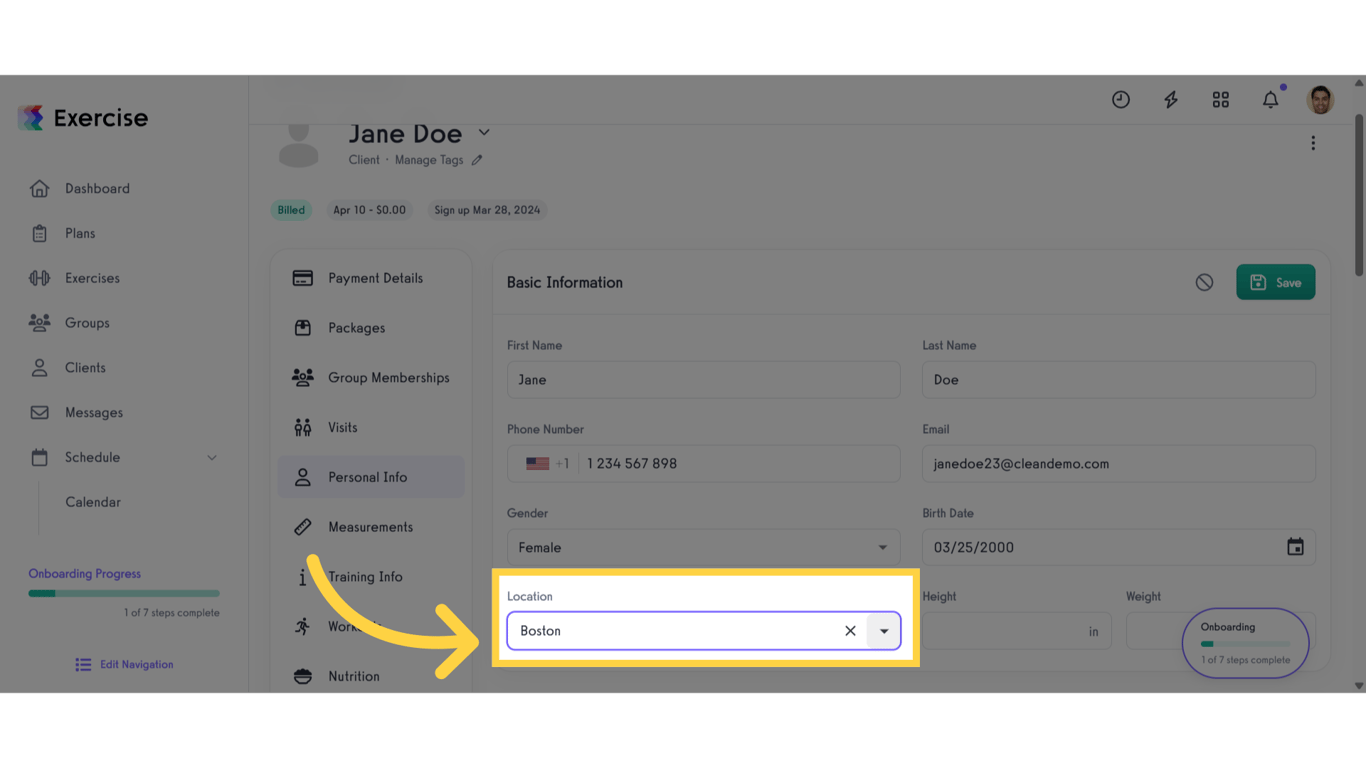Click the Phone Number field
This screenshot has height=768, width=1366.
click(703, 464)
